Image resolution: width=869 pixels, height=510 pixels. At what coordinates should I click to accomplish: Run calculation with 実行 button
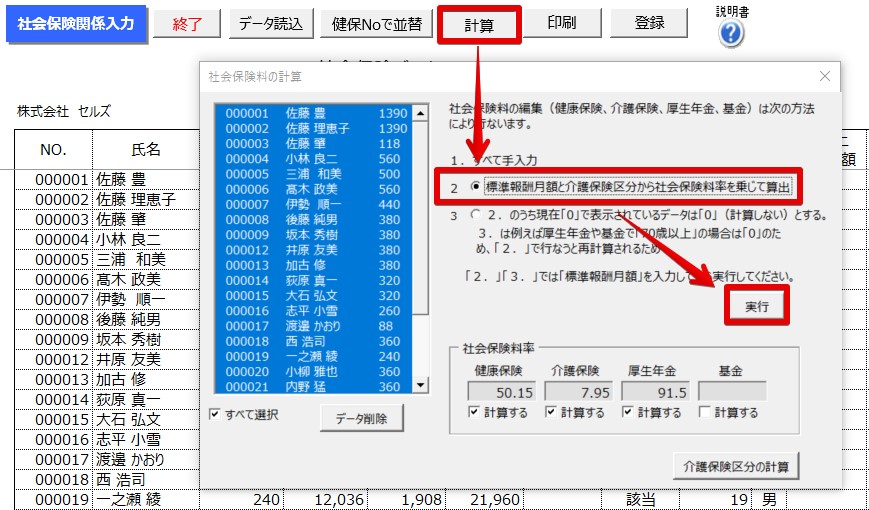pos(756,306)
